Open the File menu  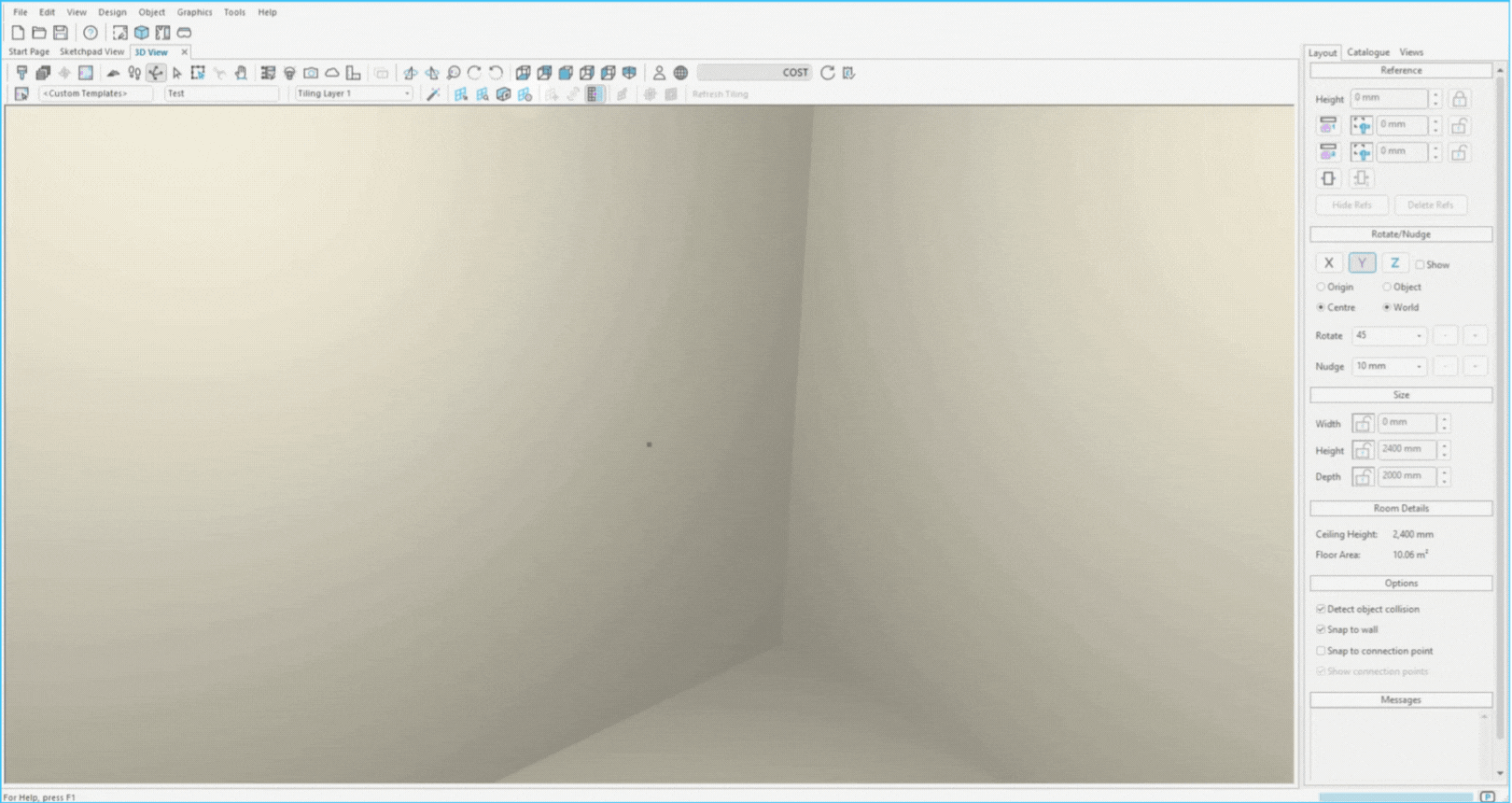point(20,12)
